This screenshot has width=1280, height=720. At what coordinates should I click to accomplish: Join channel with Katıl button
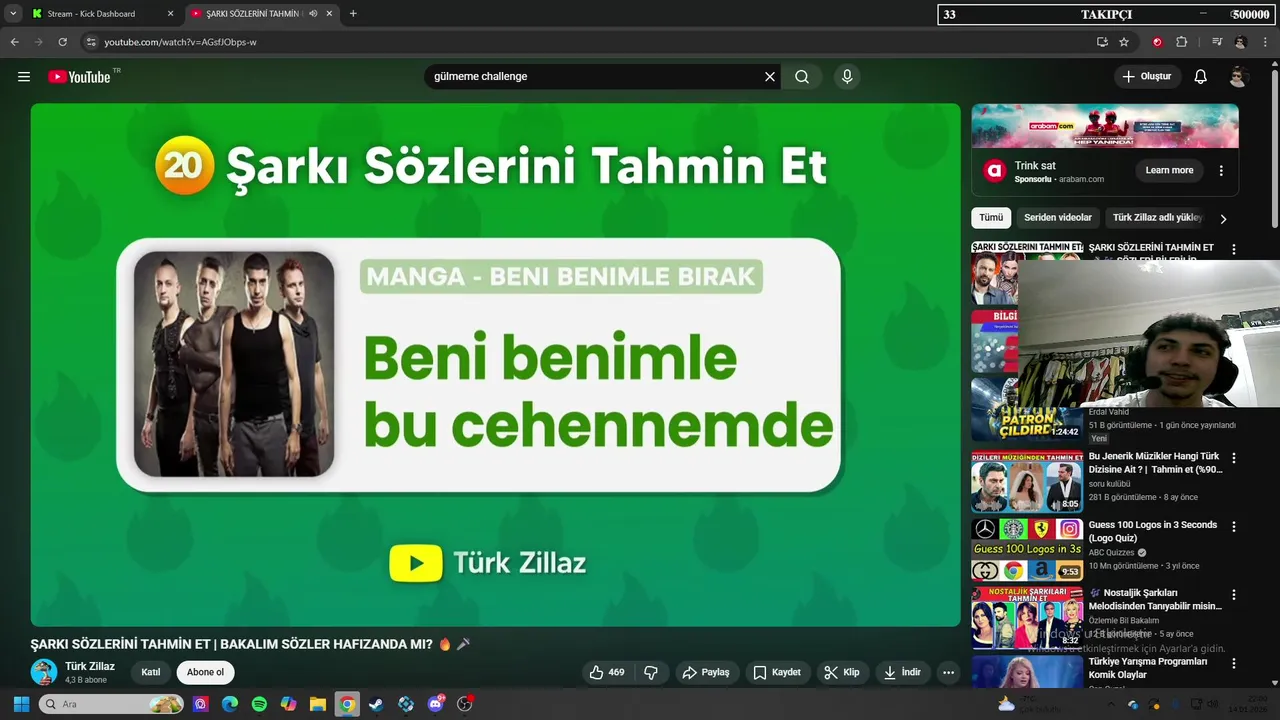151,673
